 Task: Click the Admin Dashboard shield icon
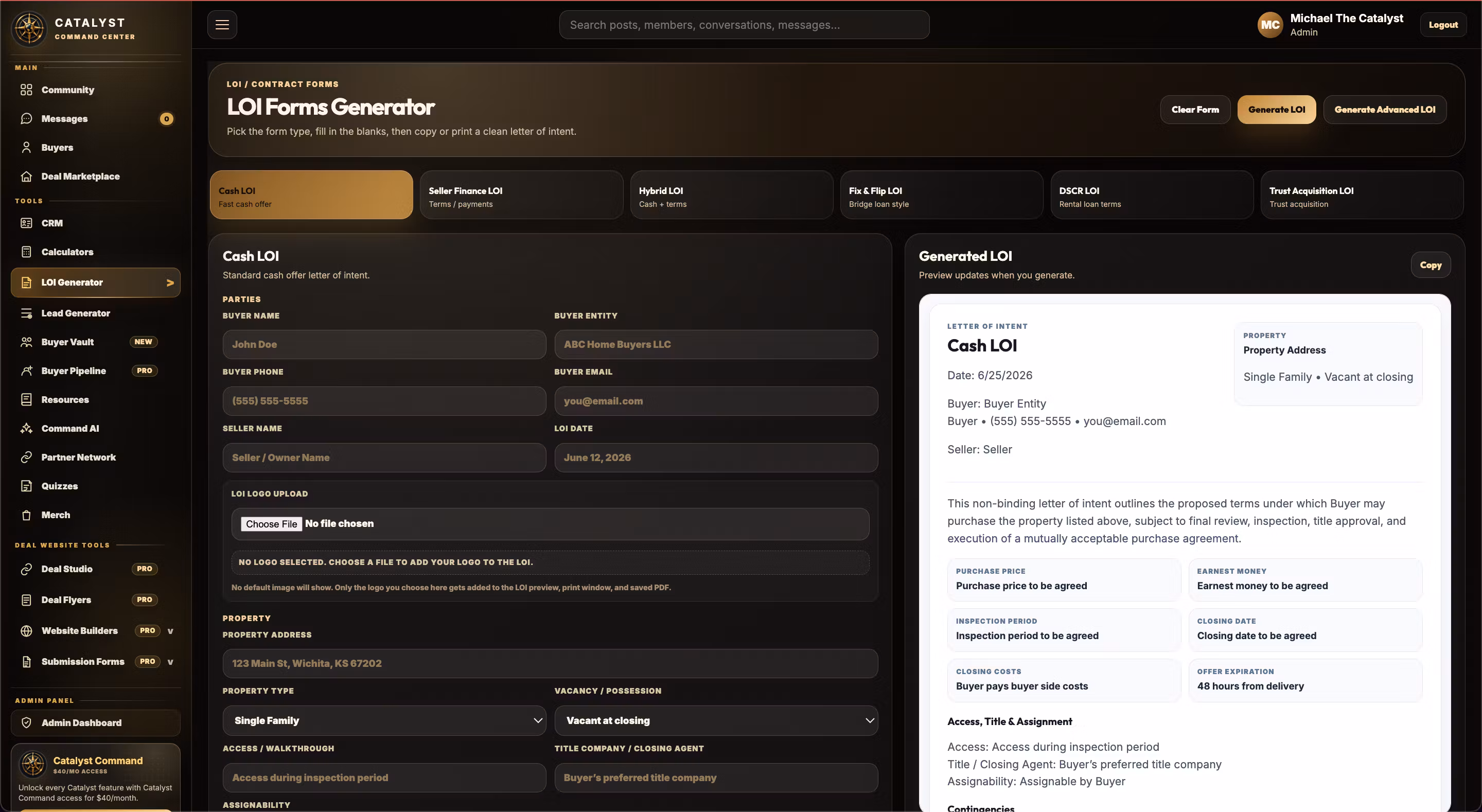point(26,723)
